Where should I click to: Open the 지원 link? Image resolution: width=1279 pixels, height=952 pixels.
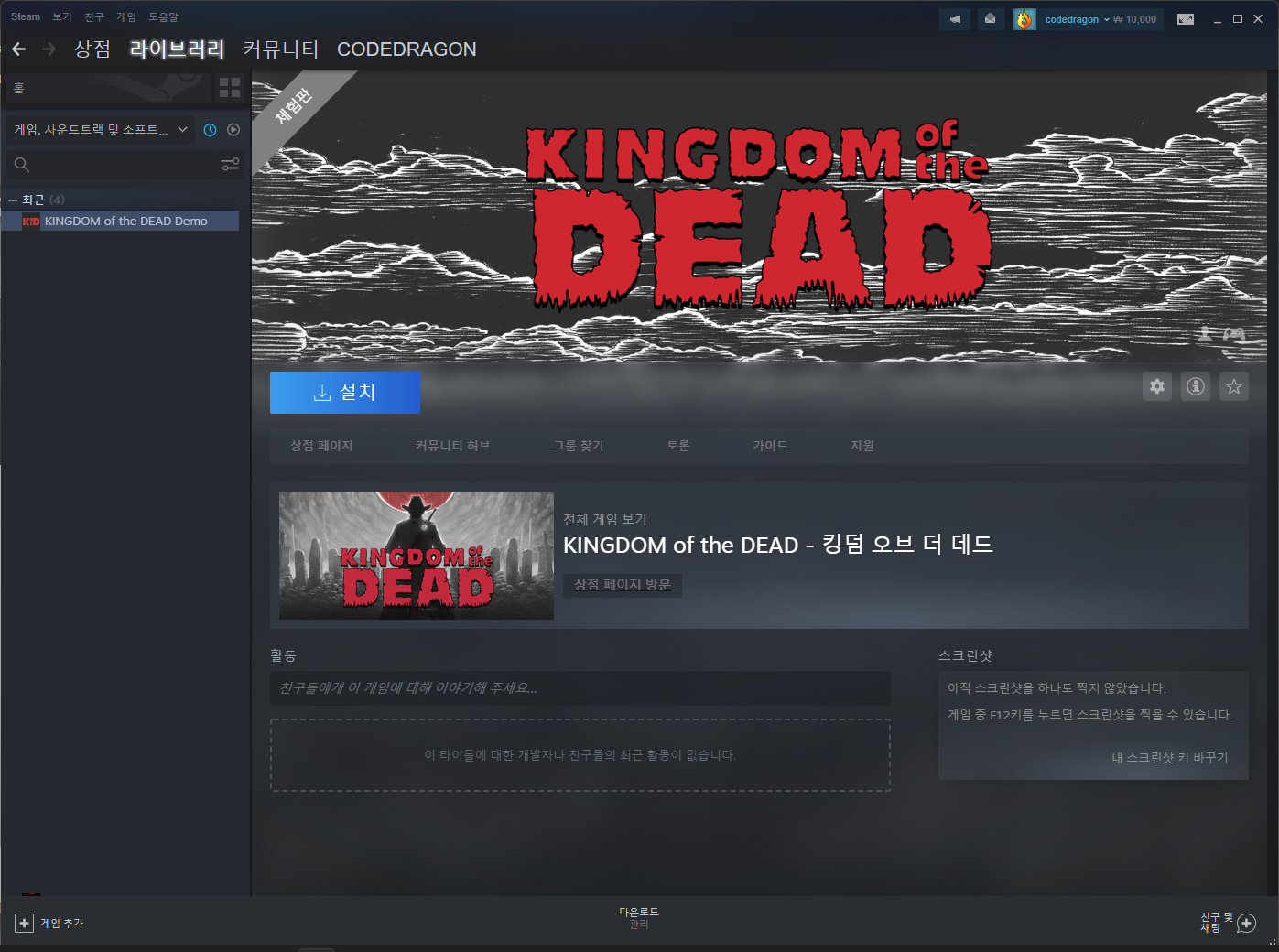coord(862,446)
